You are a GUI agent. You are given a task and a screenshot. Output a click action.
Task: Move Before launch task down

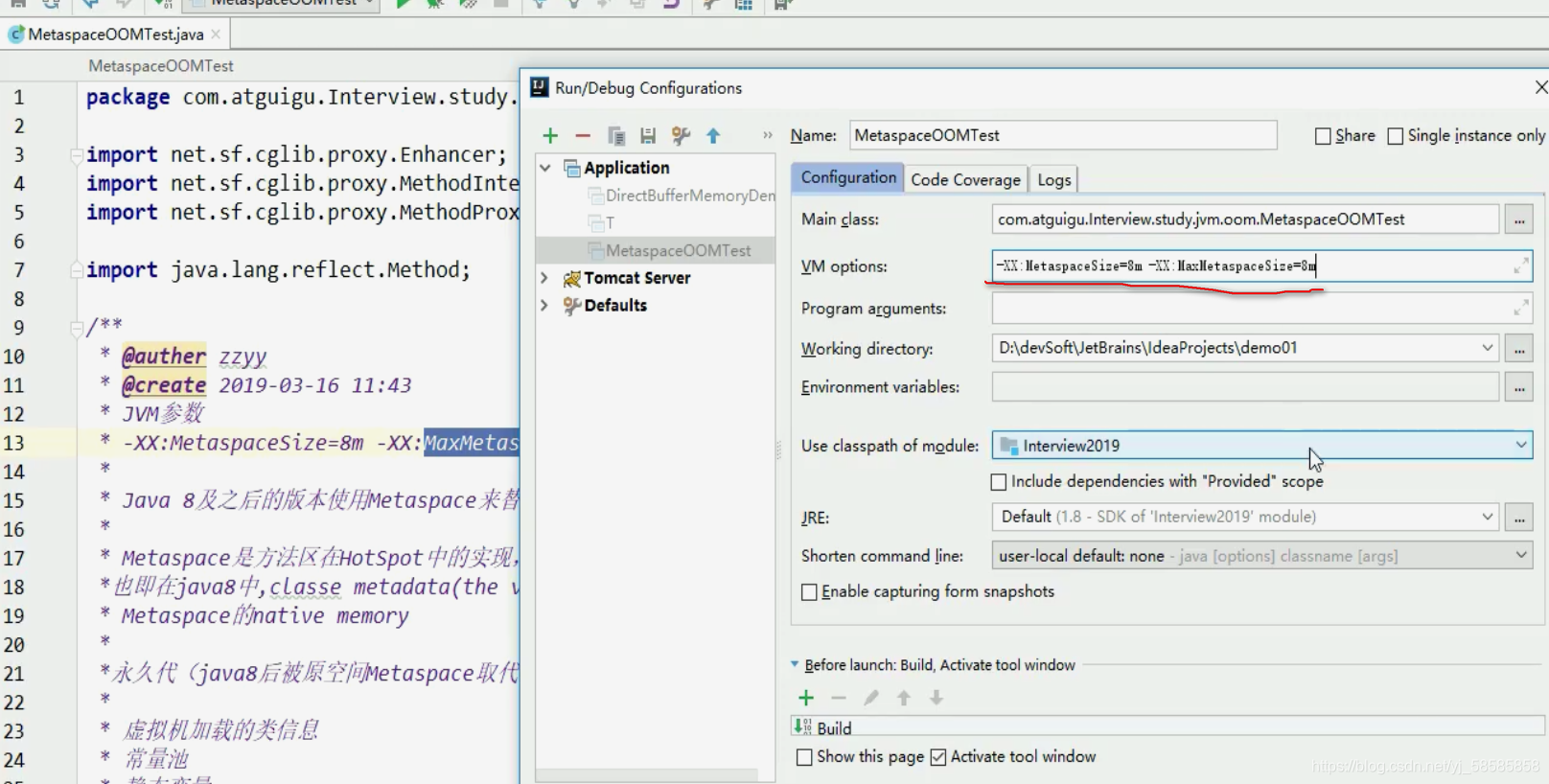(x=936, y=698)
